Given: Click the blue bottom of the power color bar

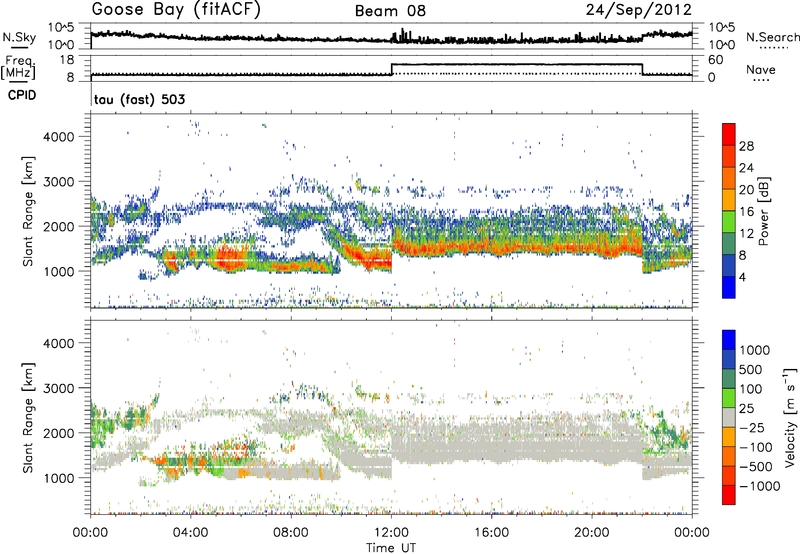Looking at the screenshot, I should (x=729, y=287).
